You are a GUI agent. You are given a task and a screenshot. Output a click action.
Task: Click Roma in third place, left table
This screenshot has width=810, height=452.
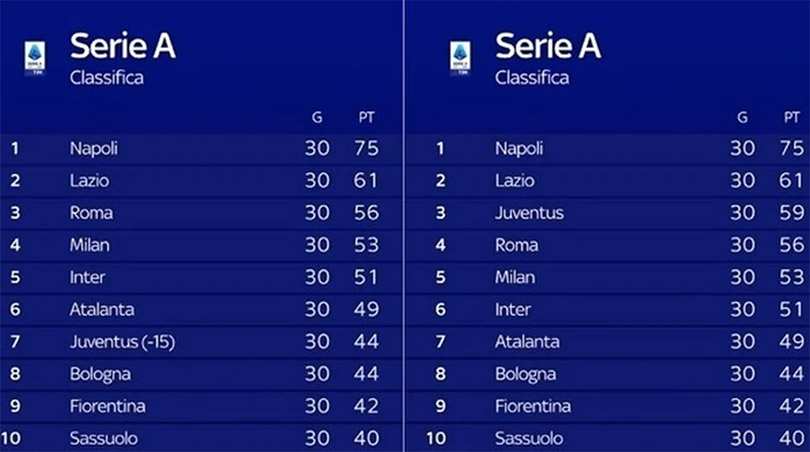click(91, 213)
